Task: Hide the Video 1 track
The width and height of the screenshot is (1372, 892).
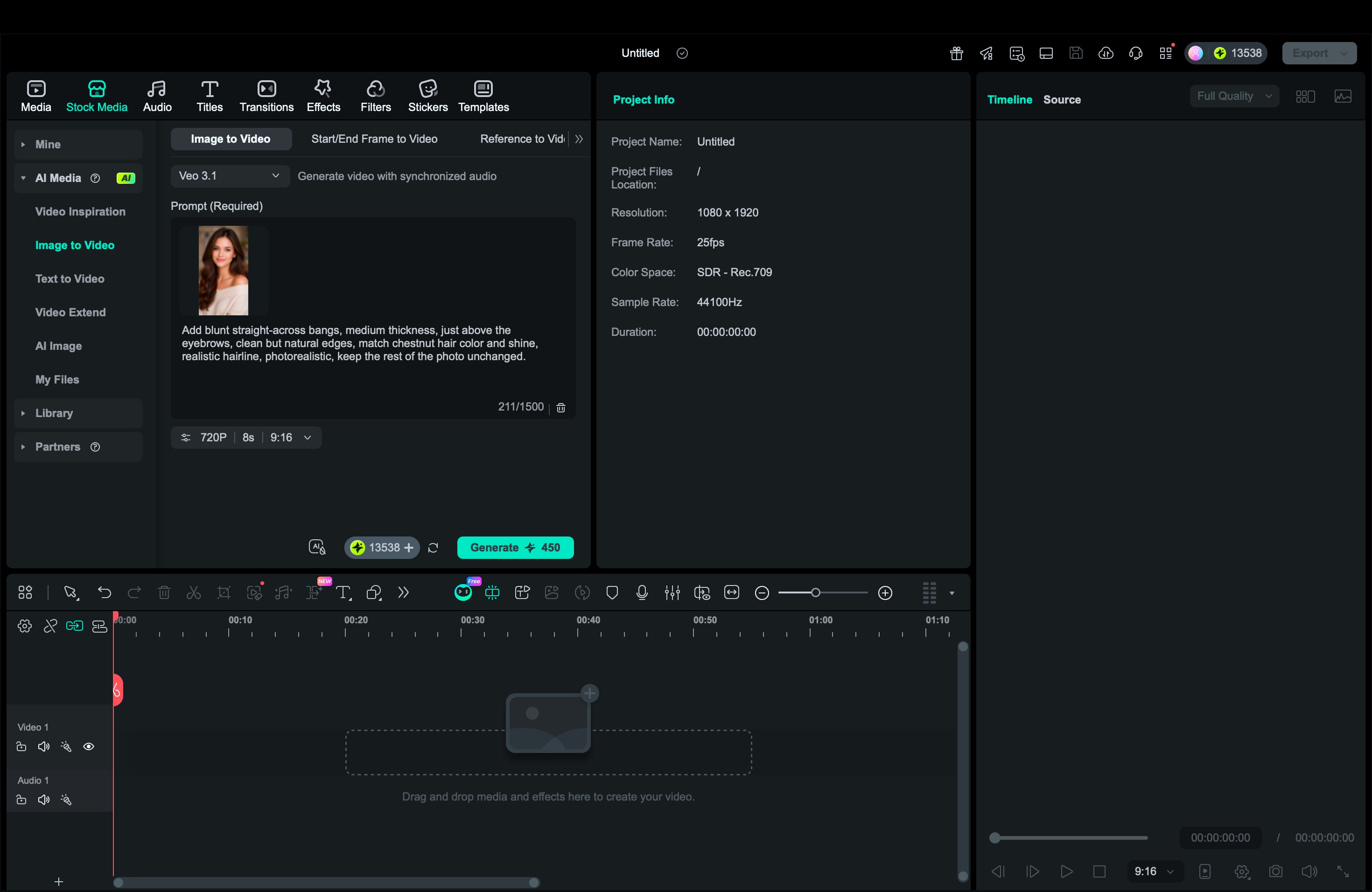Action: pos(89,747)
